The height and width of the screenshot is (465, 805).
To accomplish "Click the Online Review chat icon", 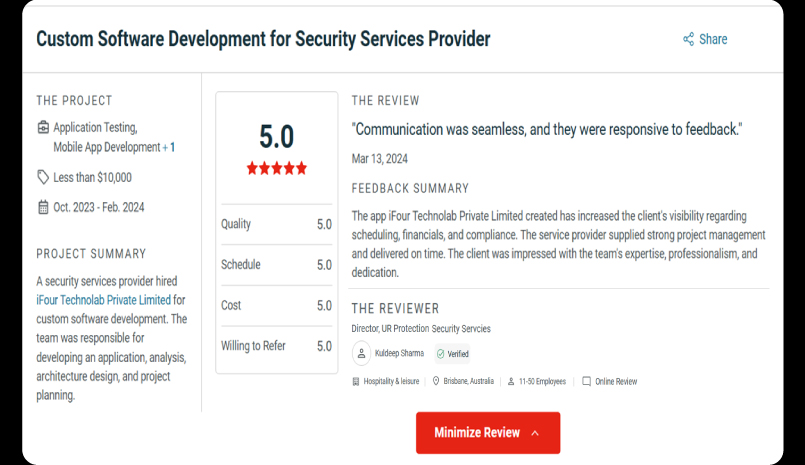I will 586,381.
